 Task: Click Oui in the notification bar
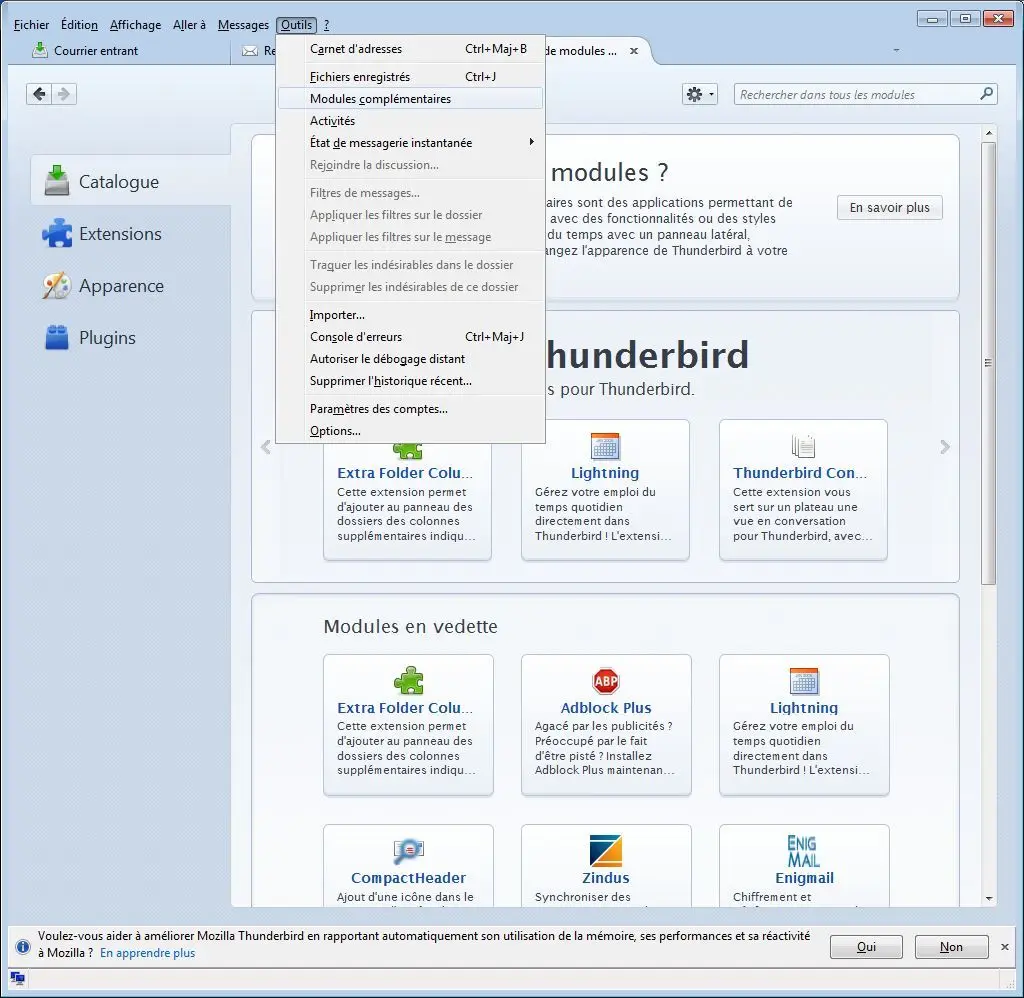point(866,946)
